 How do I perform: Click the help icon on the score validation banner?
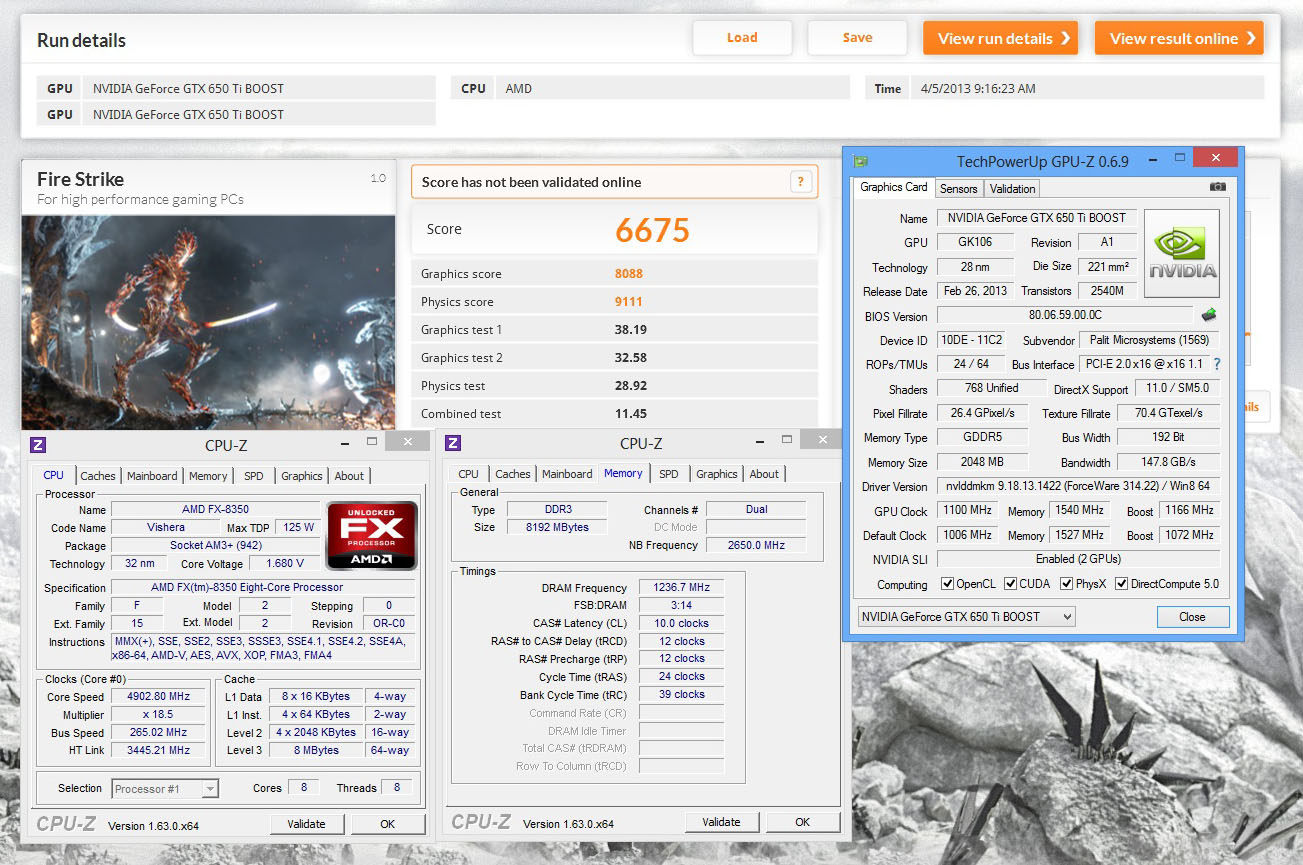[799, 181]
